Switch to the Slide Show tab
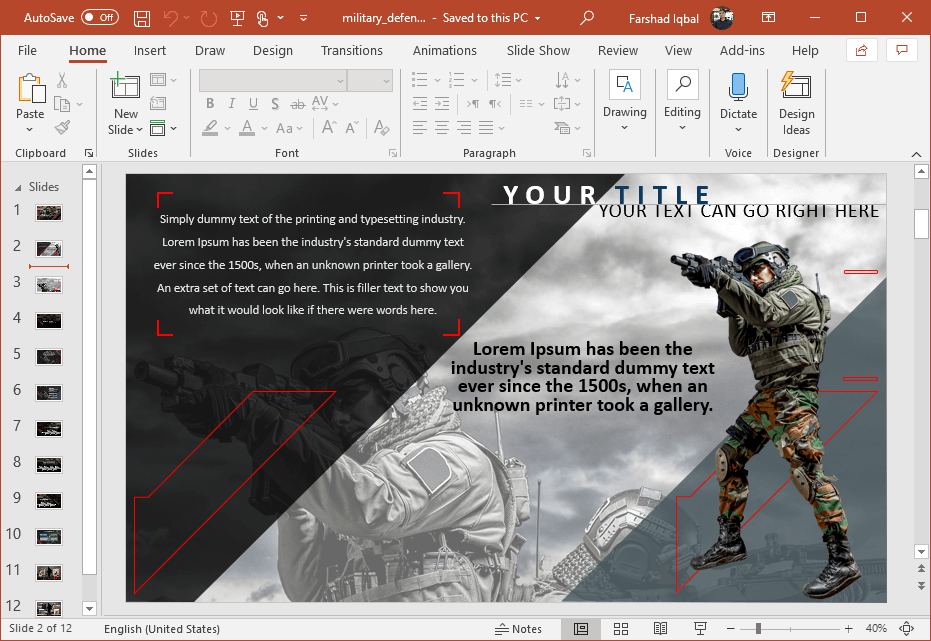 pyautogui.click(x=538, y=51)
